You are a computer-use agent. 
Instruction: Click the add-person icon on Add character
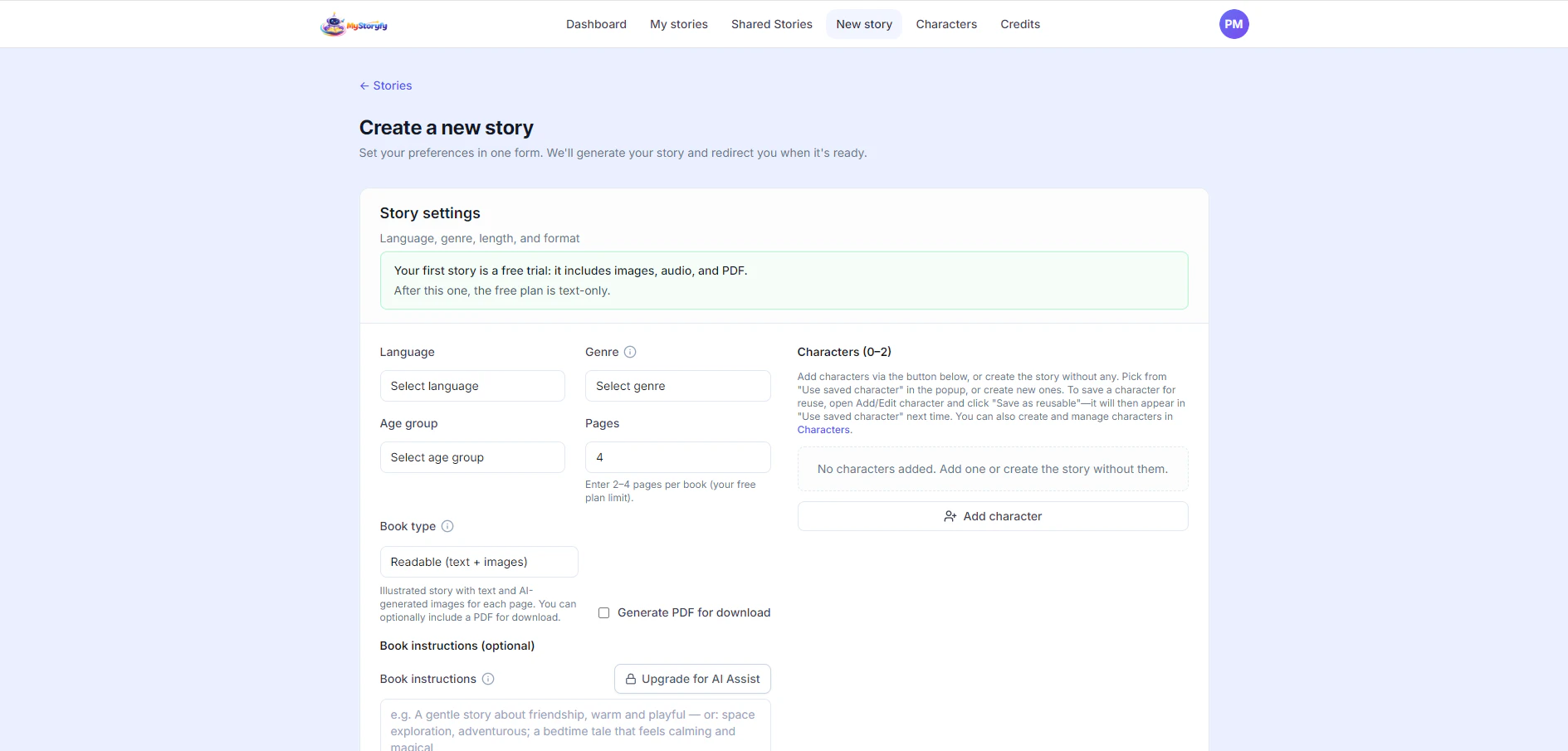point(950,516)
